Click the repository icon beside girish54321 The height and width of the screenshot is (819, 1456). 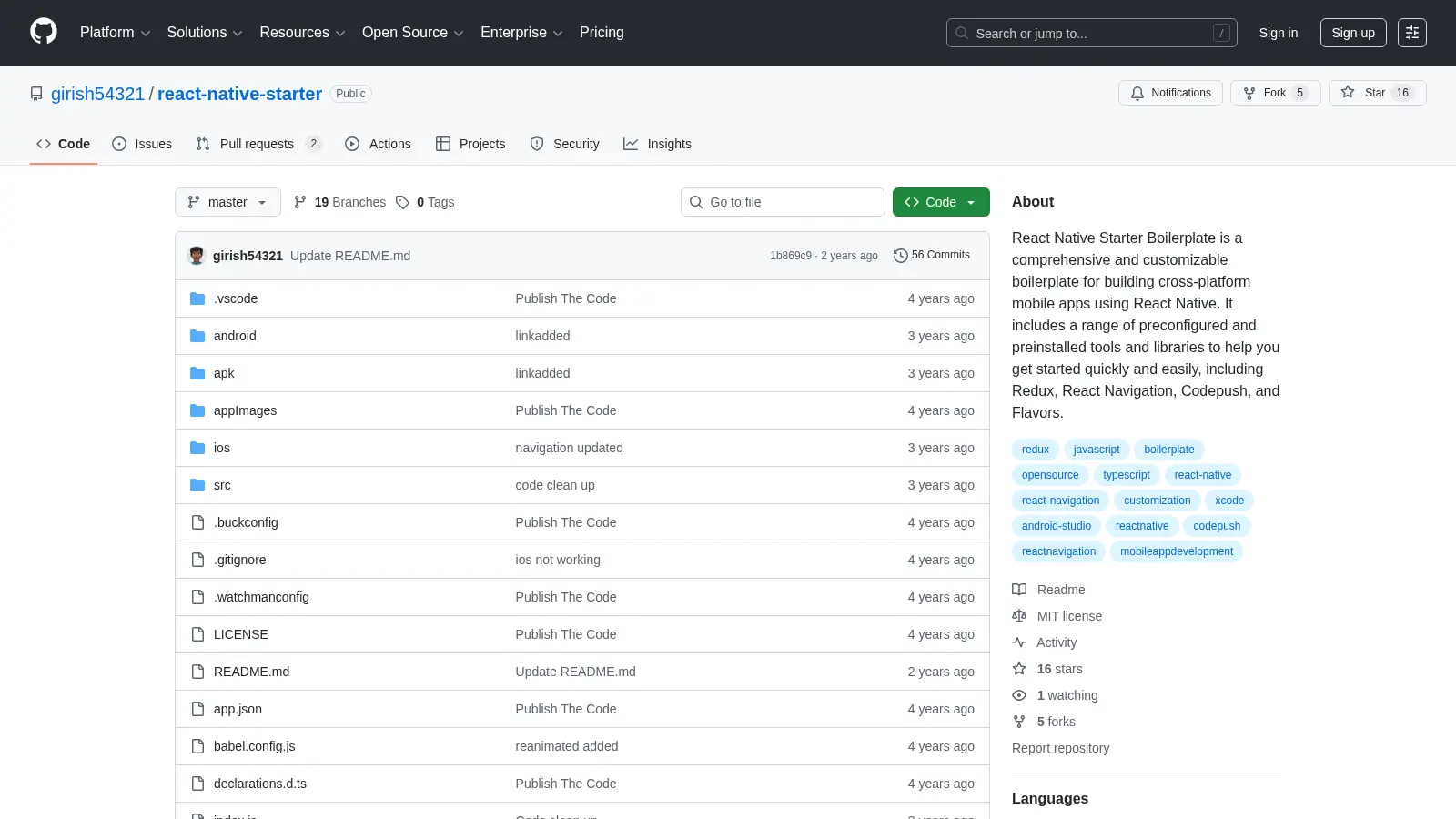(x=36, y=94)
